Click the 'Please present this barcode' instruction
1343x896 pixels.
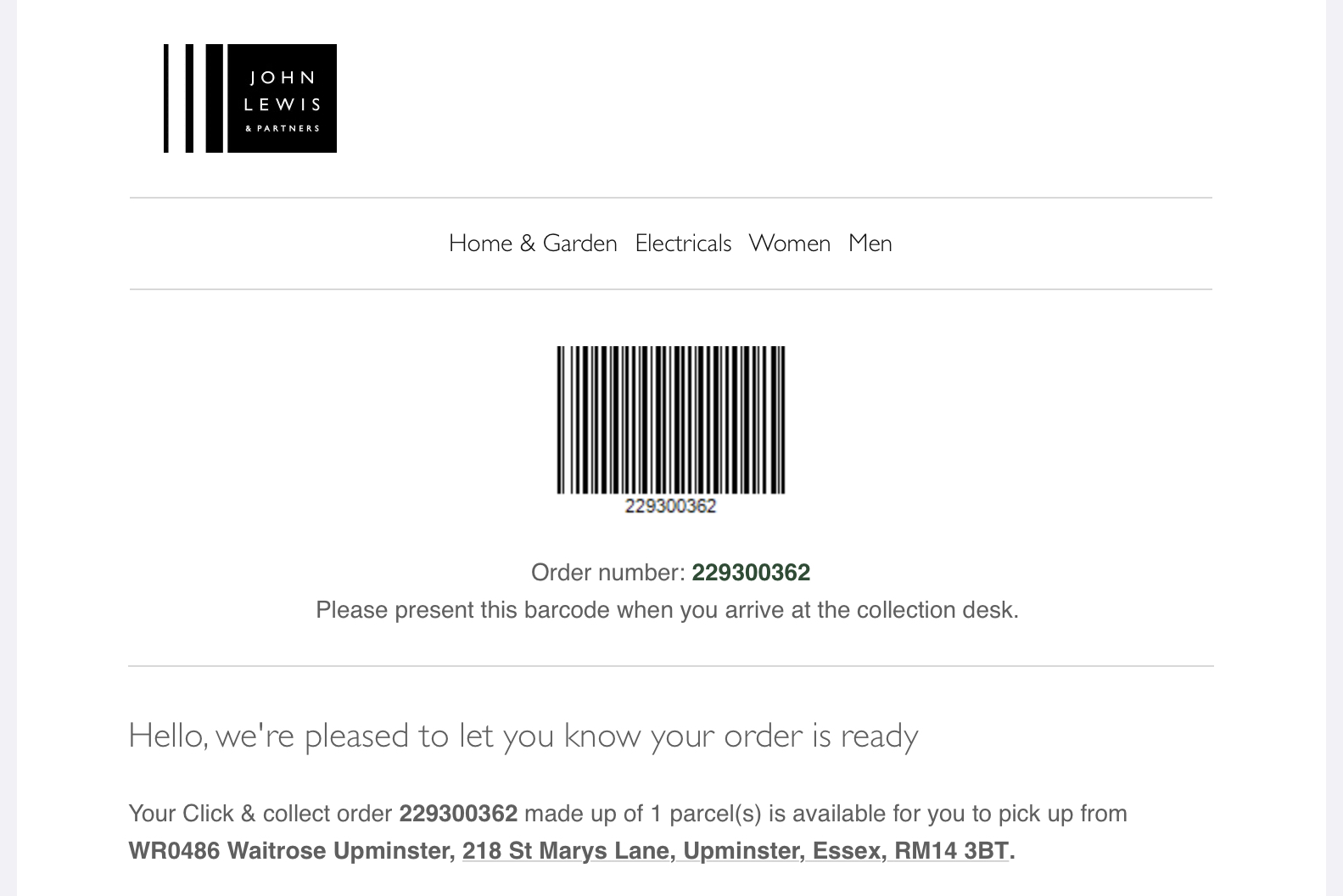pos(667,610)
